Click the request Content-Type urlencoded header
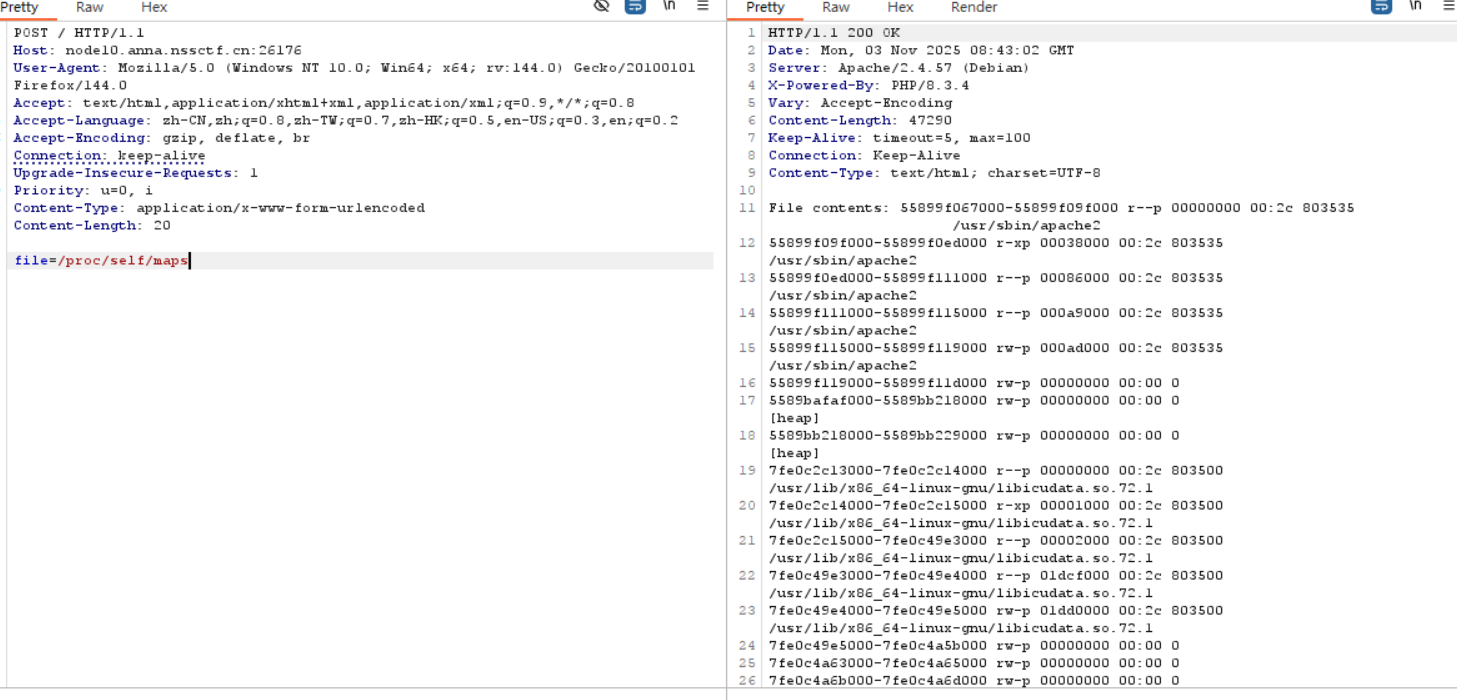 (219, 208)
